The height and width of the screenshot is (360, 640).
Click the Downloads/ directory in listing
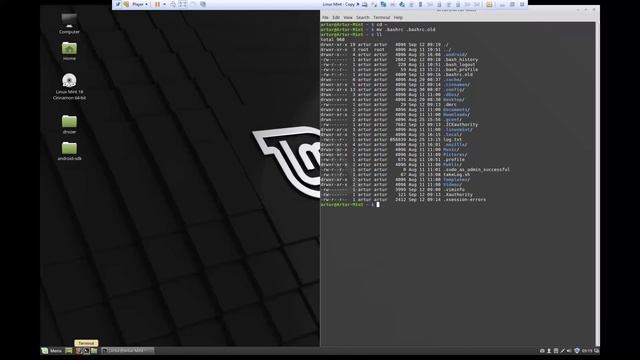[456, 115]
